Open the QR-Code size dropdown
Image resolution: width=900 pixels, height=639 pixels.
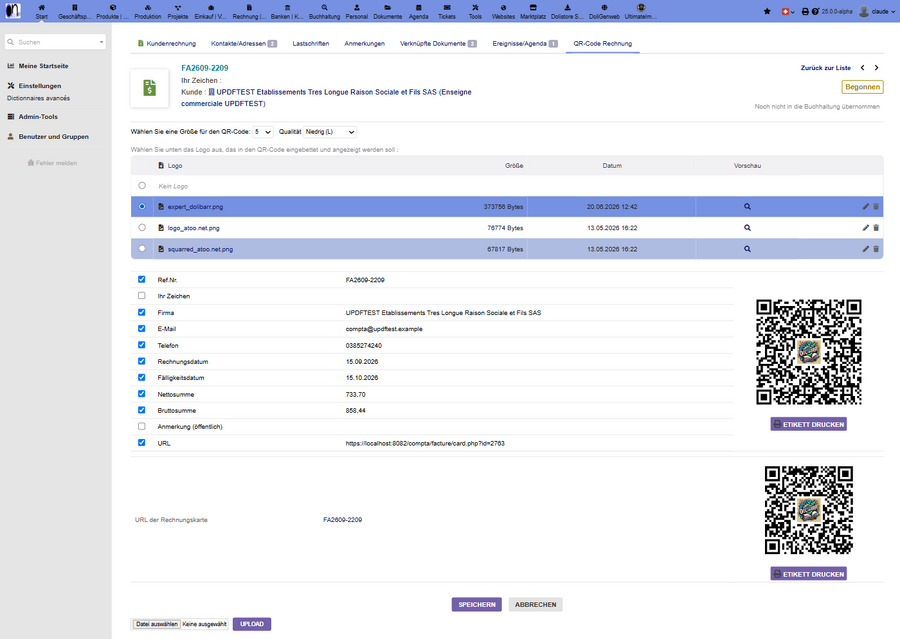[x=263, y=132]
